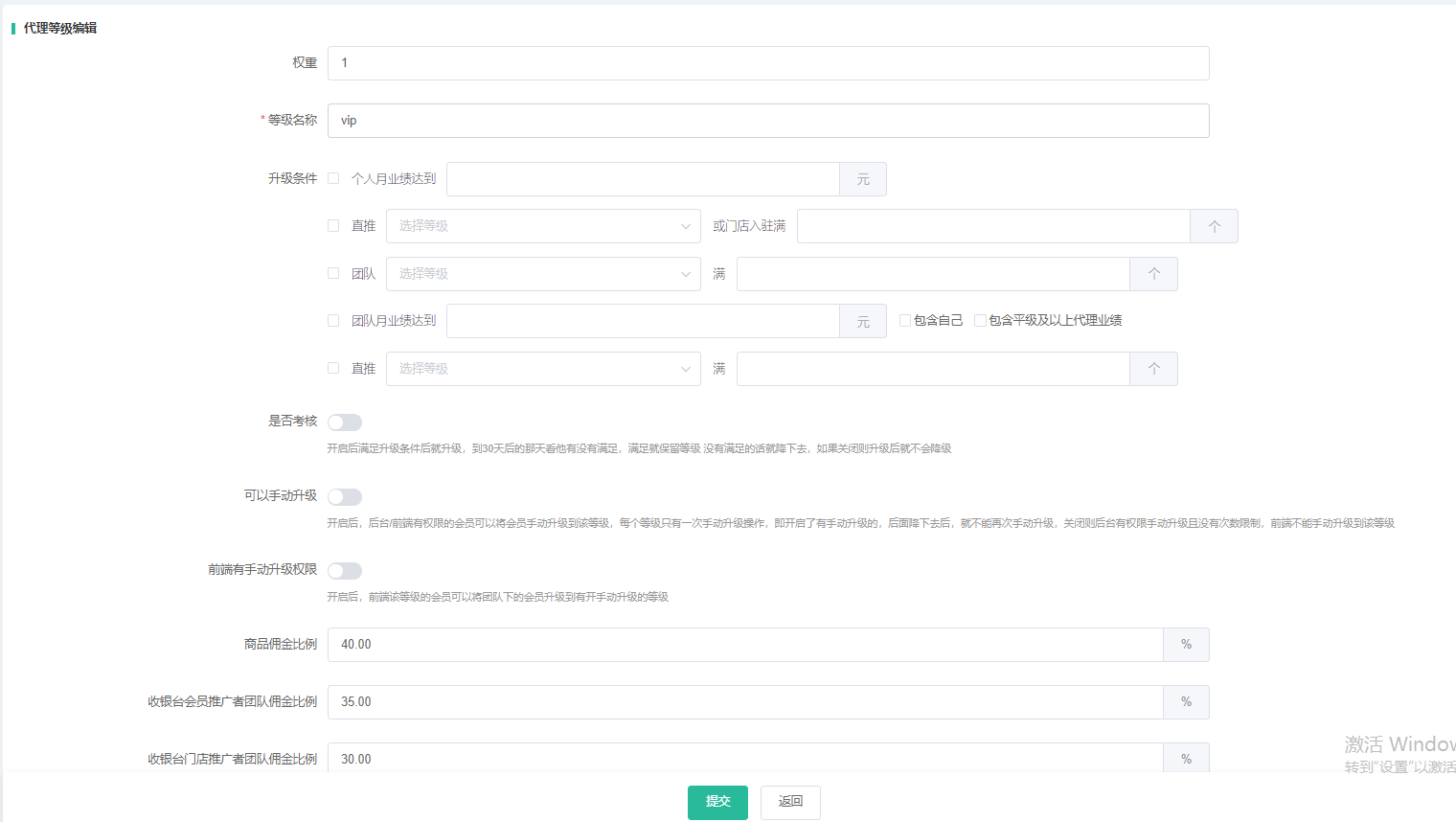This screenshot has height=822, width=1456.
Task: Click the chevron arrow in 团队 level selector
Action: [x=686, y=274]
